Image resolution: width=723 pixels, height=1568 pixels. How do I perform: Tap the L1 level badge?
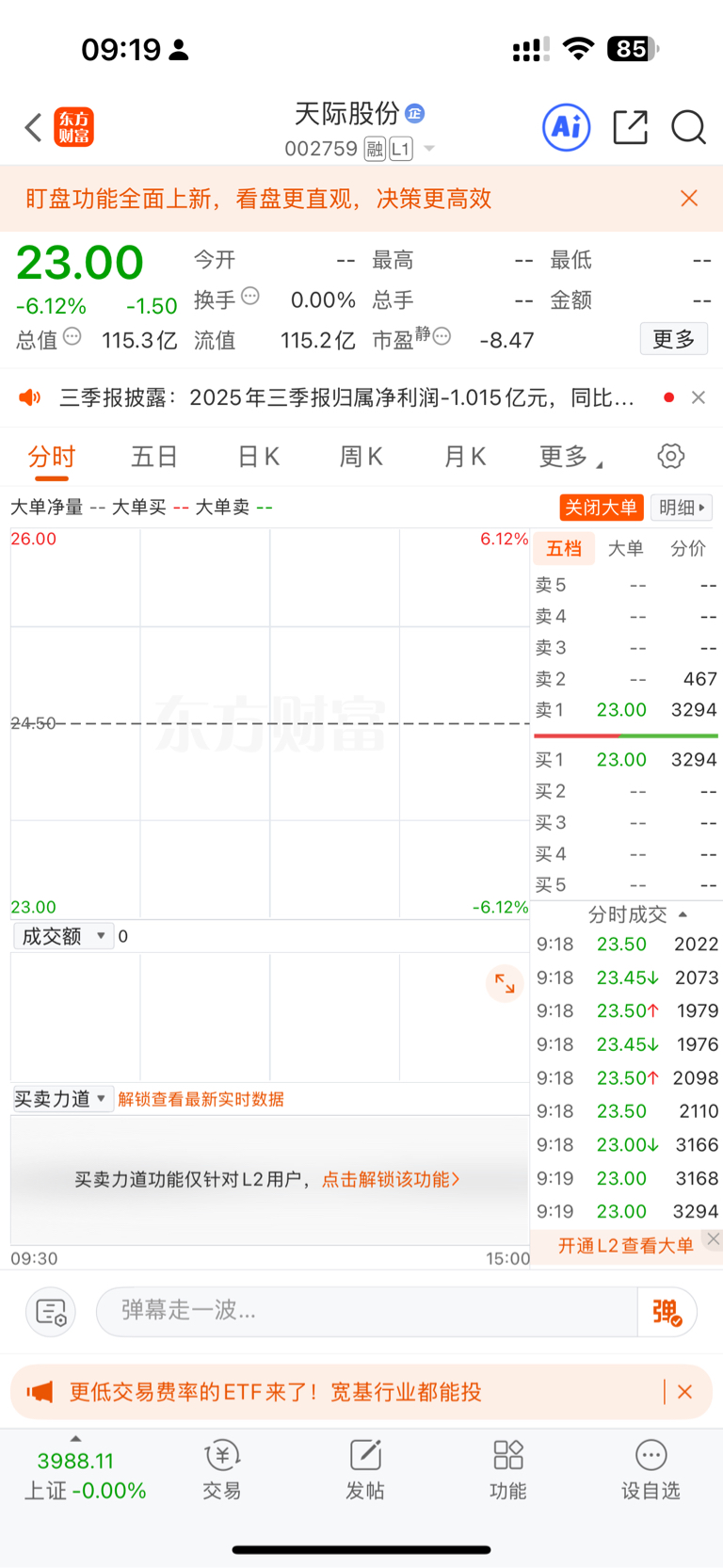coord(401,149)
